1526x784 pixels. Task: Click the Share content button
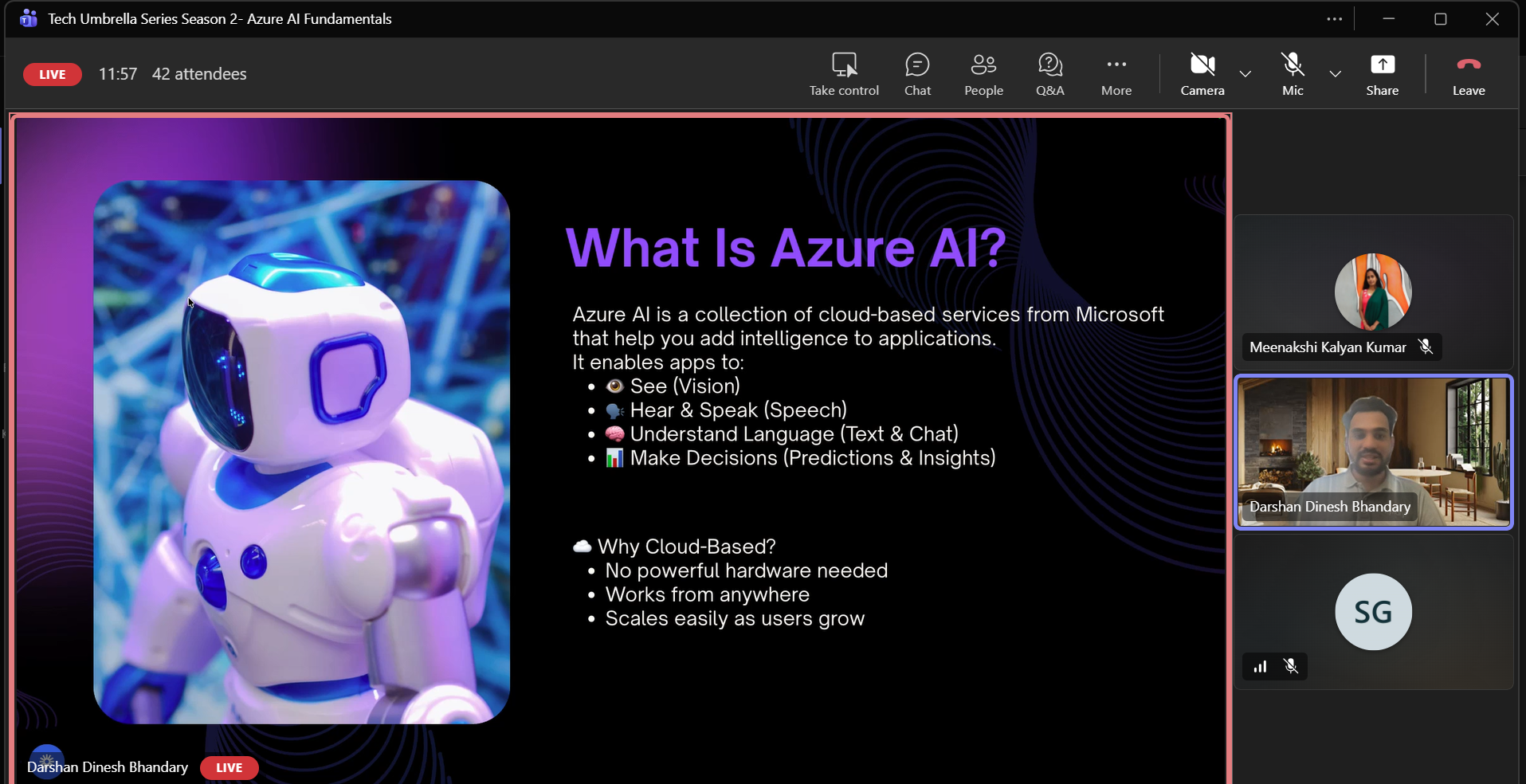click(x=1383, y=74)
